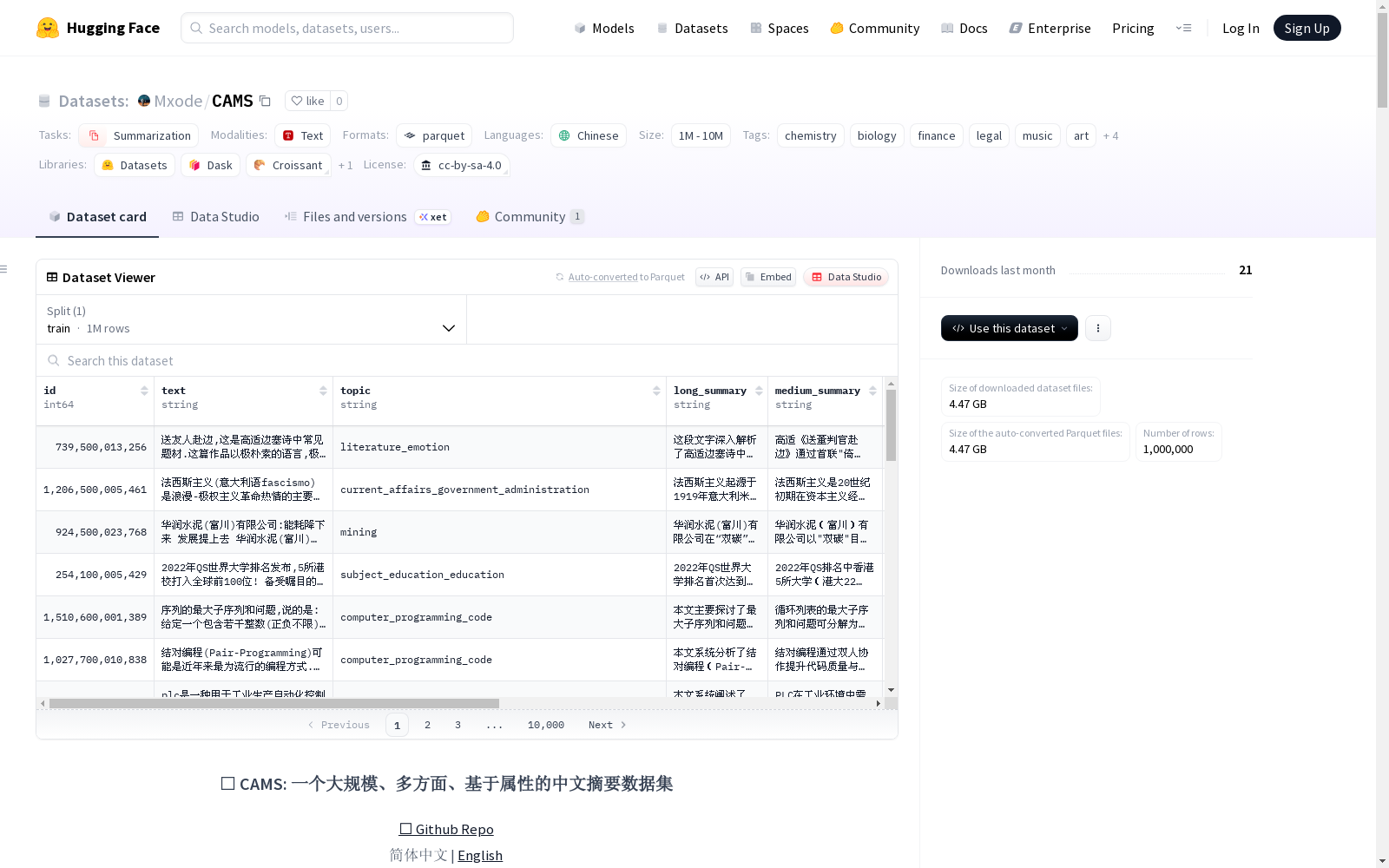Open the Github Repo link
The height and width of the screenshot is (868, 1389).
[x=446, y=829]
